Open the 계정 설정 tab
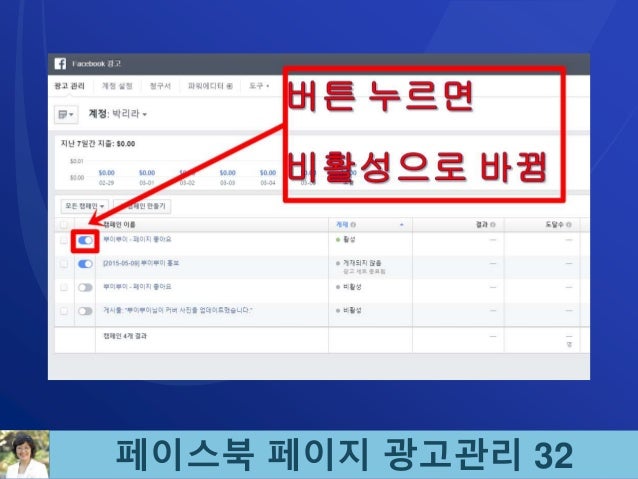The width and height of the screenshot is (638, 479). [x=117, y=86]
